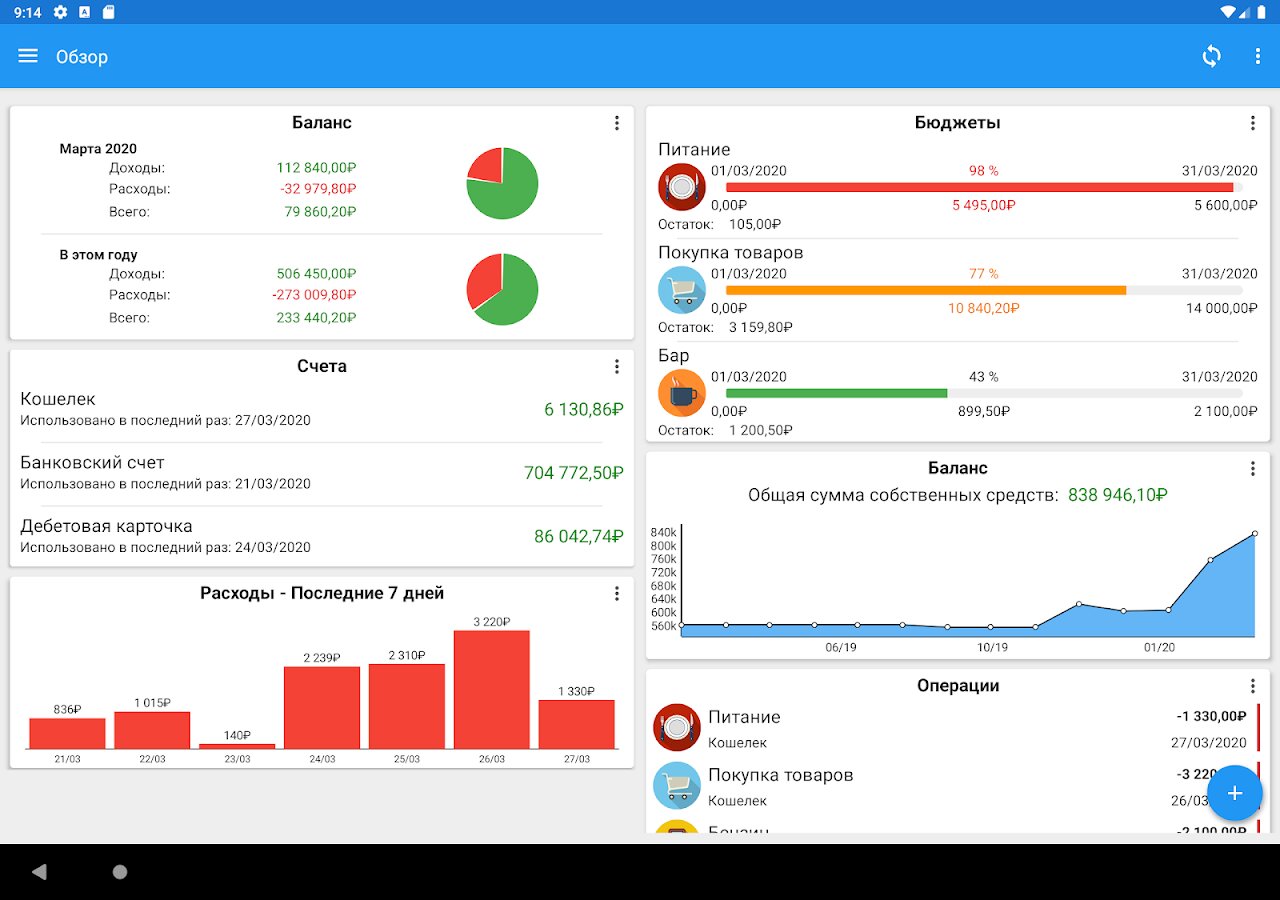This screenshot has width=1280, height=900.
Task: Open the Кошелек account
Action: click(x=322, y=409)
